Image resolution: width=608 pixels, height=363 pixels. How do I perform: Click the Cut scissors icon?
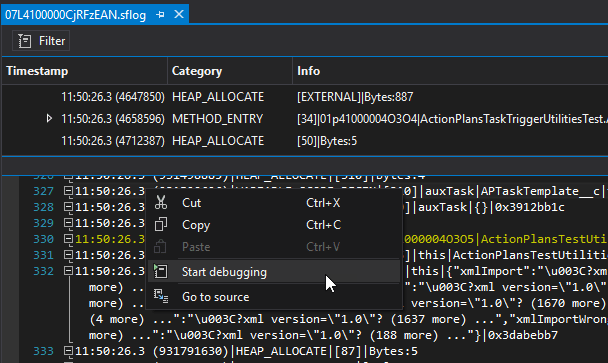click(x=161, y=202)
